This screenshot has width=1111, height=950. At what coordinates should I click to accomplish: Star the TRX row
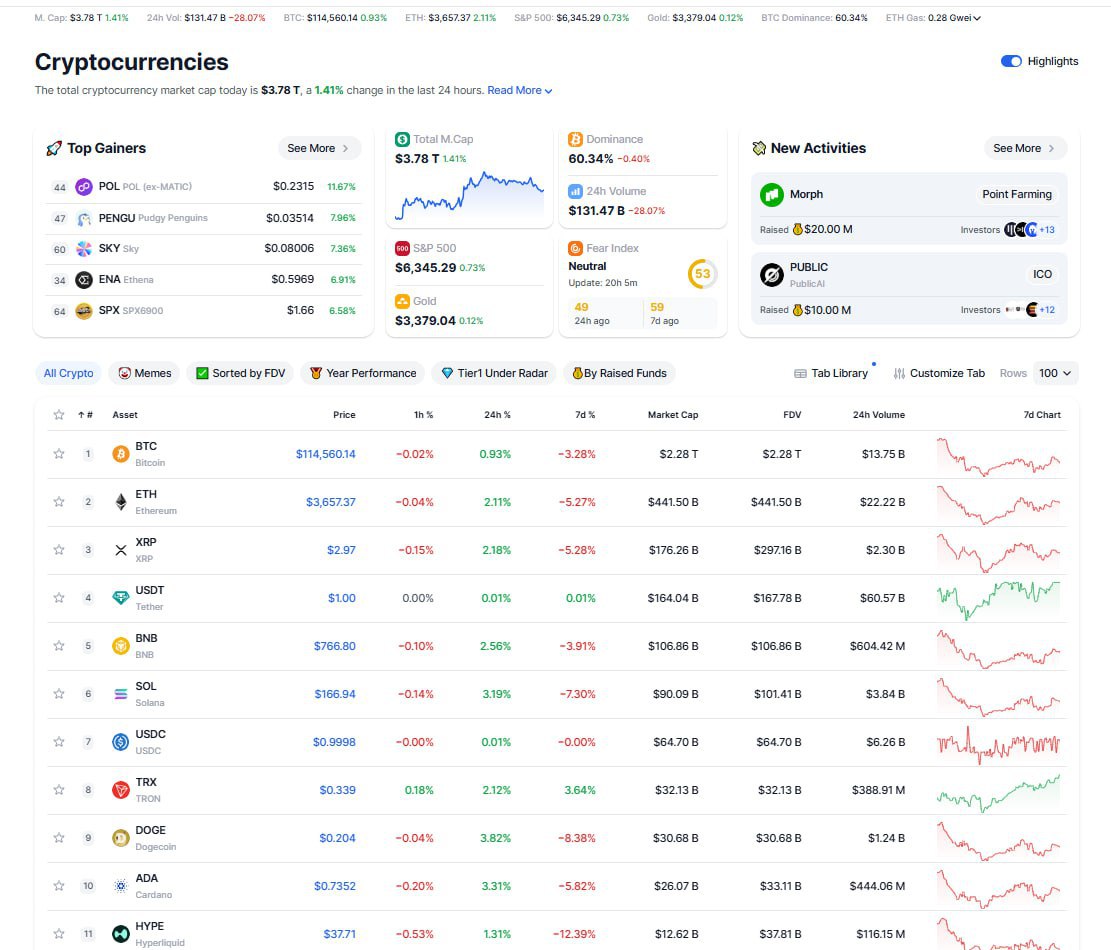[59, 790]
